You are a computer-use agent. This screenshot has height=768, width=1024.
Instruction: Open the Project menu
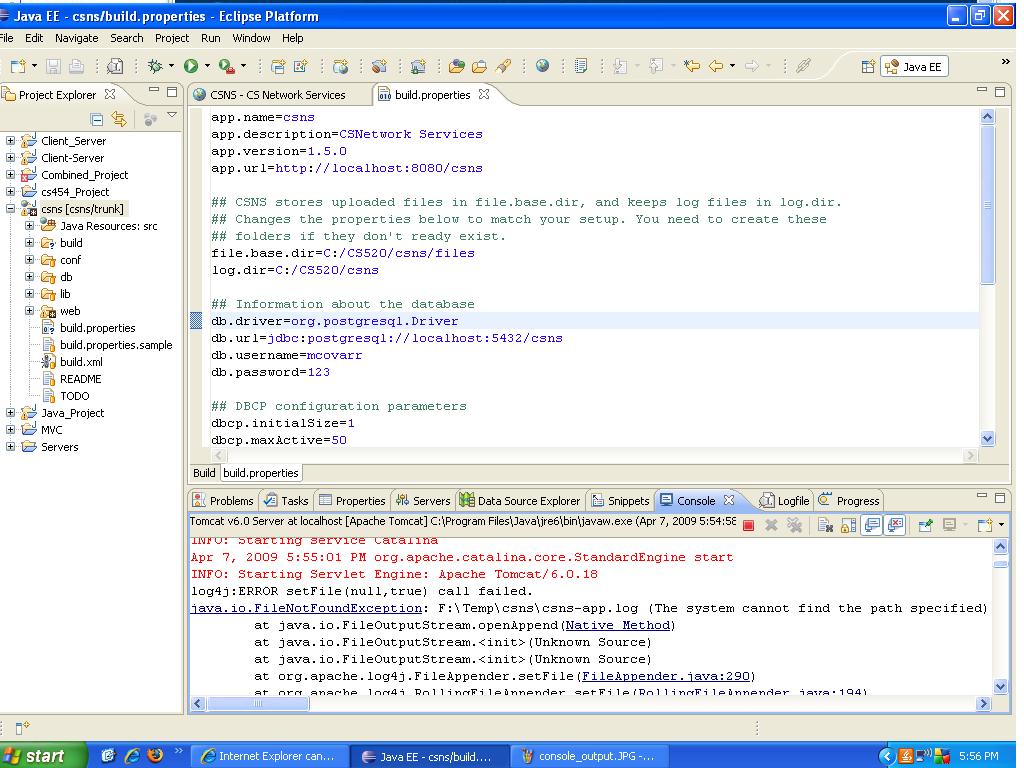pos(171,38)
